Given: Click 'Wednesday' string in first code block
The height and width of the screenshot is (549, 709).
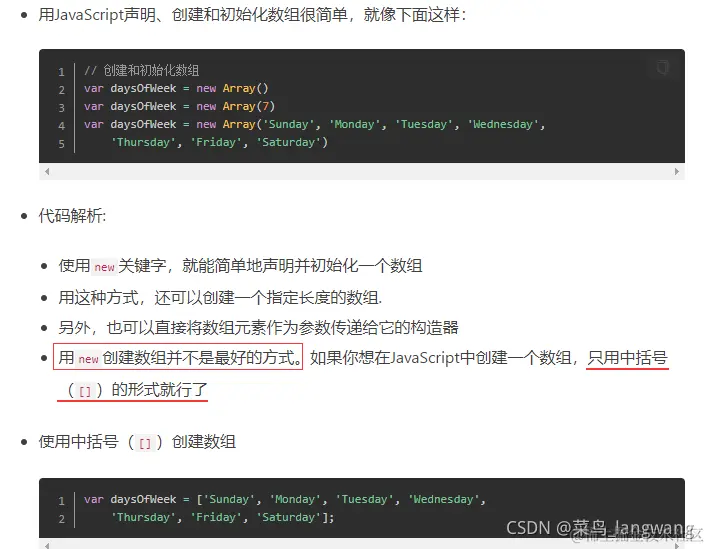Looking at the screenshot, I should [x=503, y=124].
